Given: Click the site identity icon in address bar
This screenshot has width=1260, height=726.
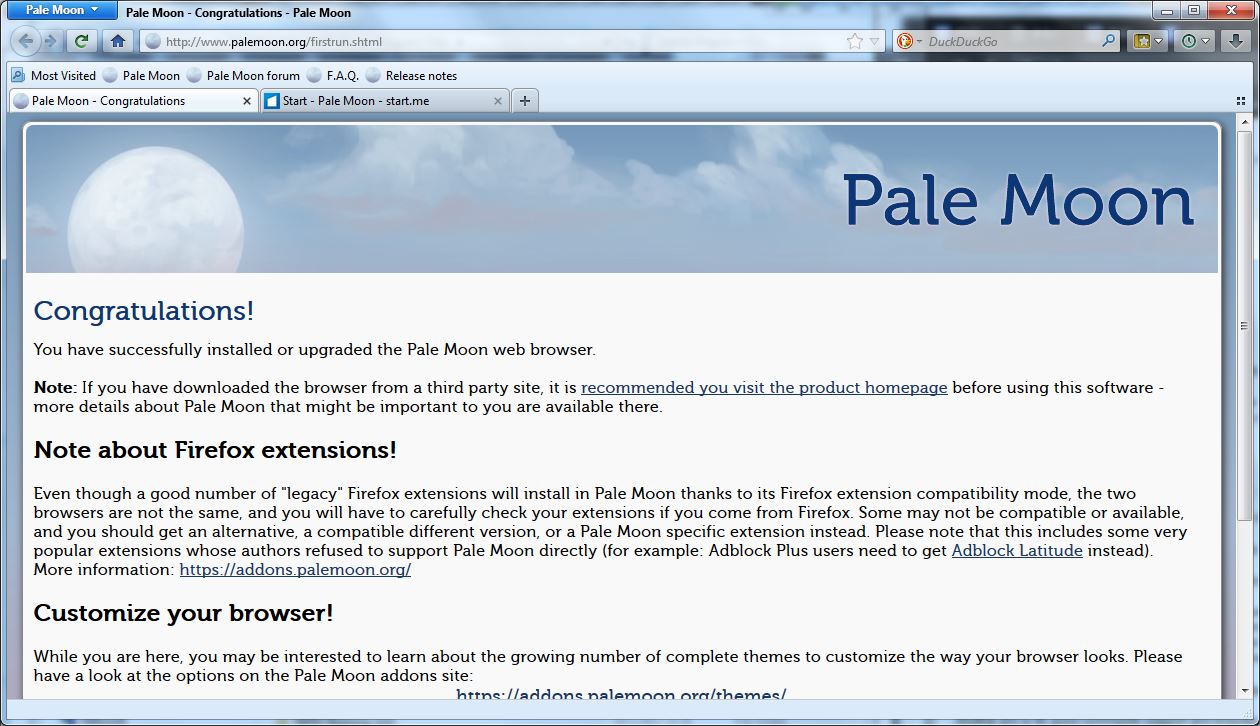Looking at the screenshot, I should click(153, 42).
